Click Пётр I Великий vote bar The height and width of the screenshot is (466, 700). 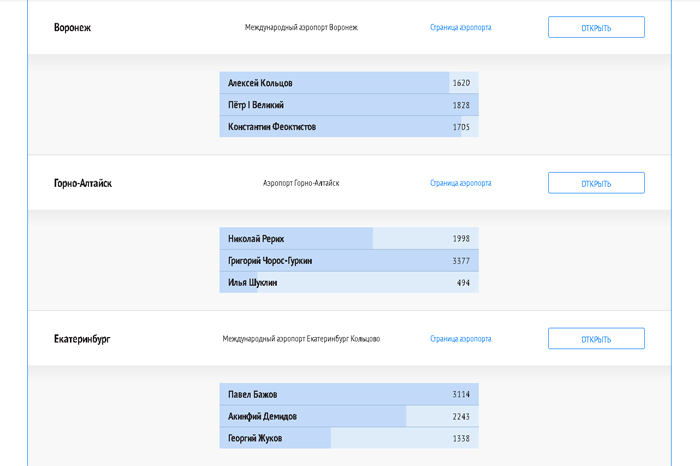click(348, 105)
